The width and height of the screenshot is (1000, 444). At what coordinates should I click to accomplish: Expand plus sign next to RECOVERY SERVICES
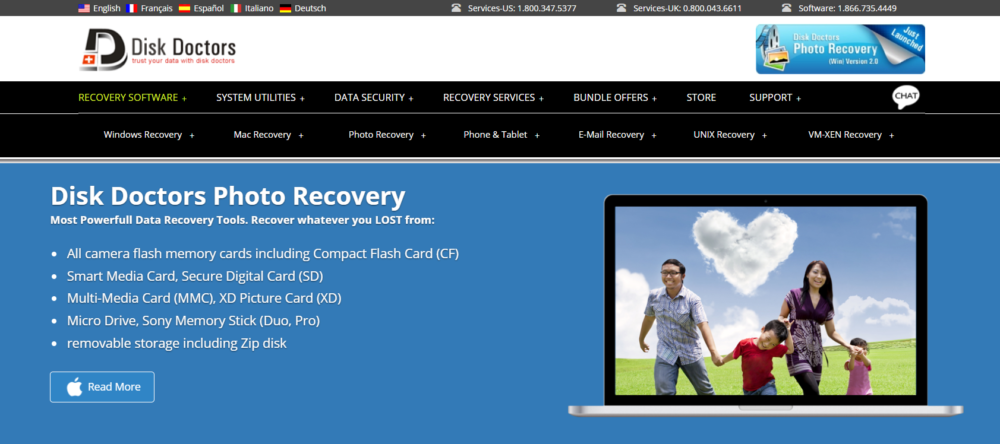[541, 99]
